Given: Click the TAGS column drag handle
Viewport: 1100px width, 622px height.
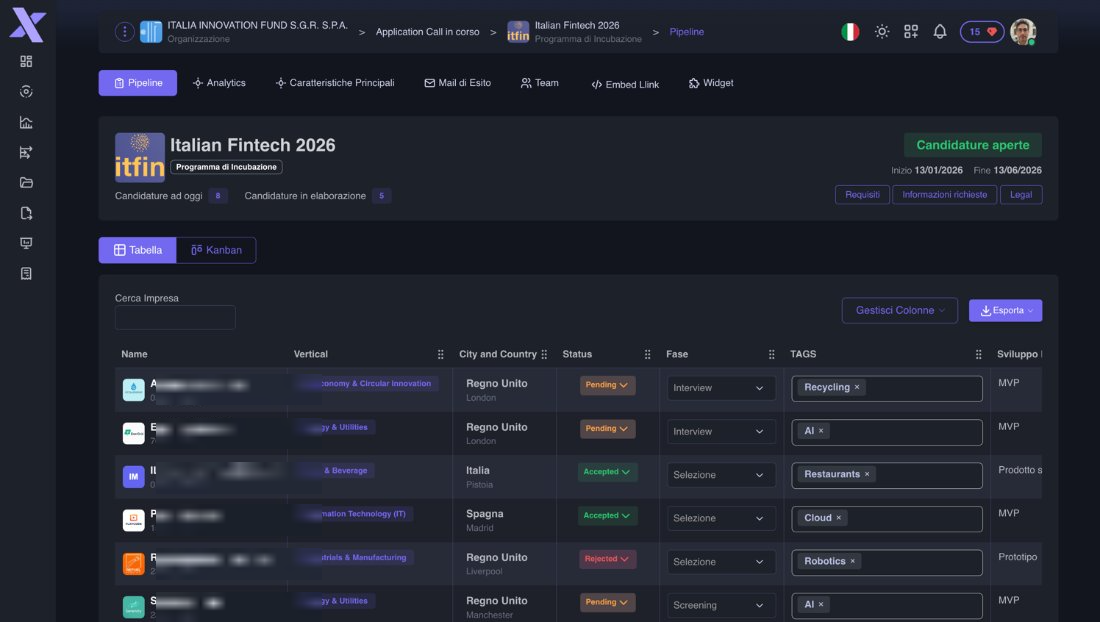Looking at the screenshot, I should (x=979, y=355).
